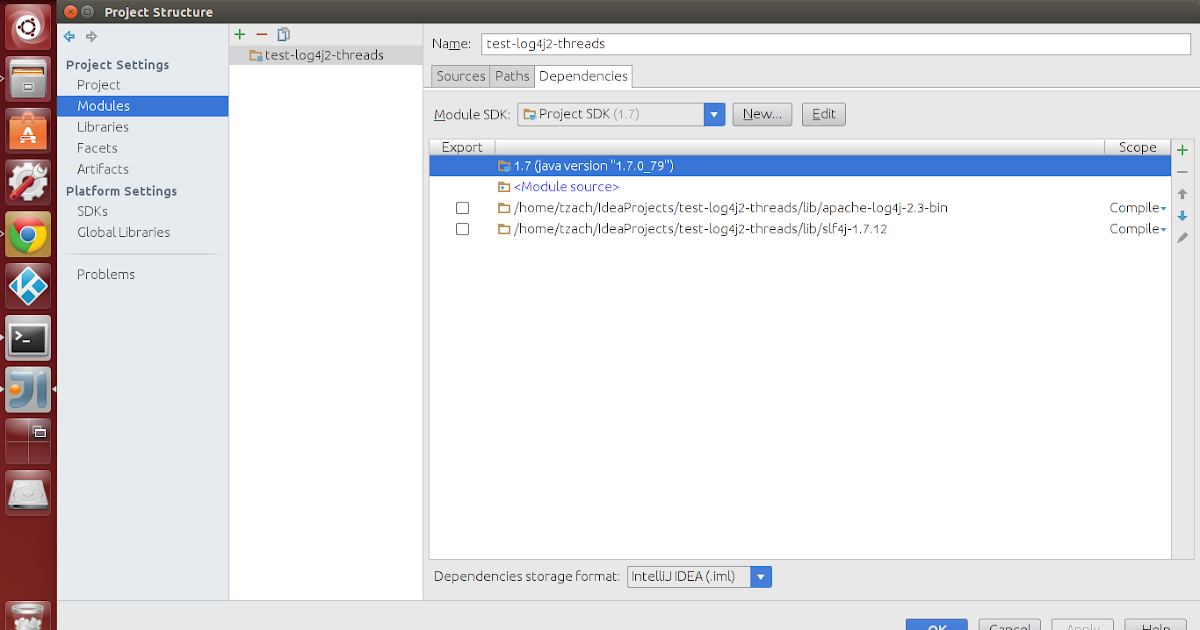1200x630 pixels.
Task: Click the Module source folder icon
Action: [x=504, y=187]
